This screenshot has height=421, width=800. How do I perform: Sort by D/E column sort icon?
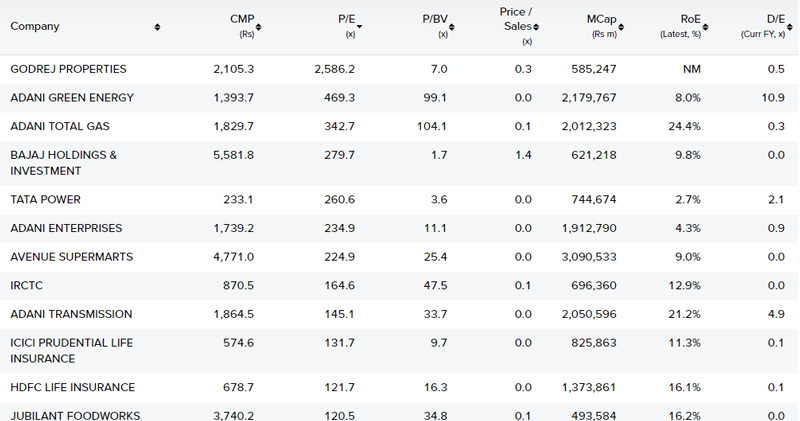[789, 27]
